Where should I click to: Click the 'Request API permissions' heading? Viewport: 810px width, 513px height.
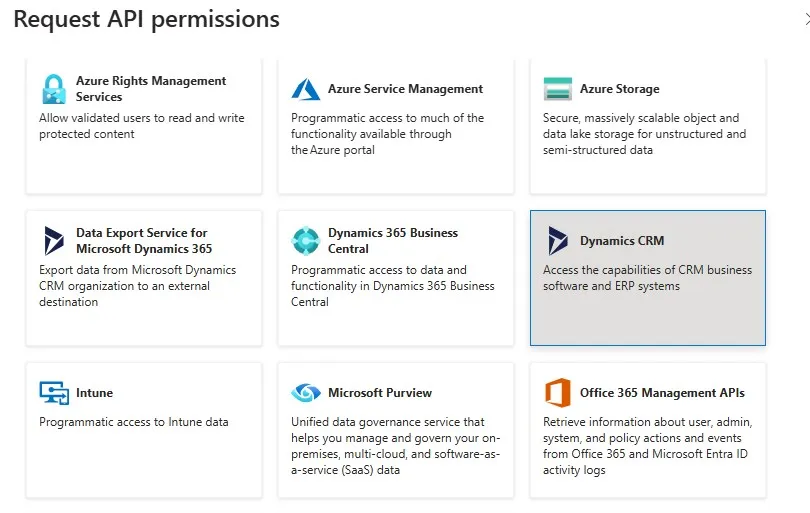[x=147, y=20]
